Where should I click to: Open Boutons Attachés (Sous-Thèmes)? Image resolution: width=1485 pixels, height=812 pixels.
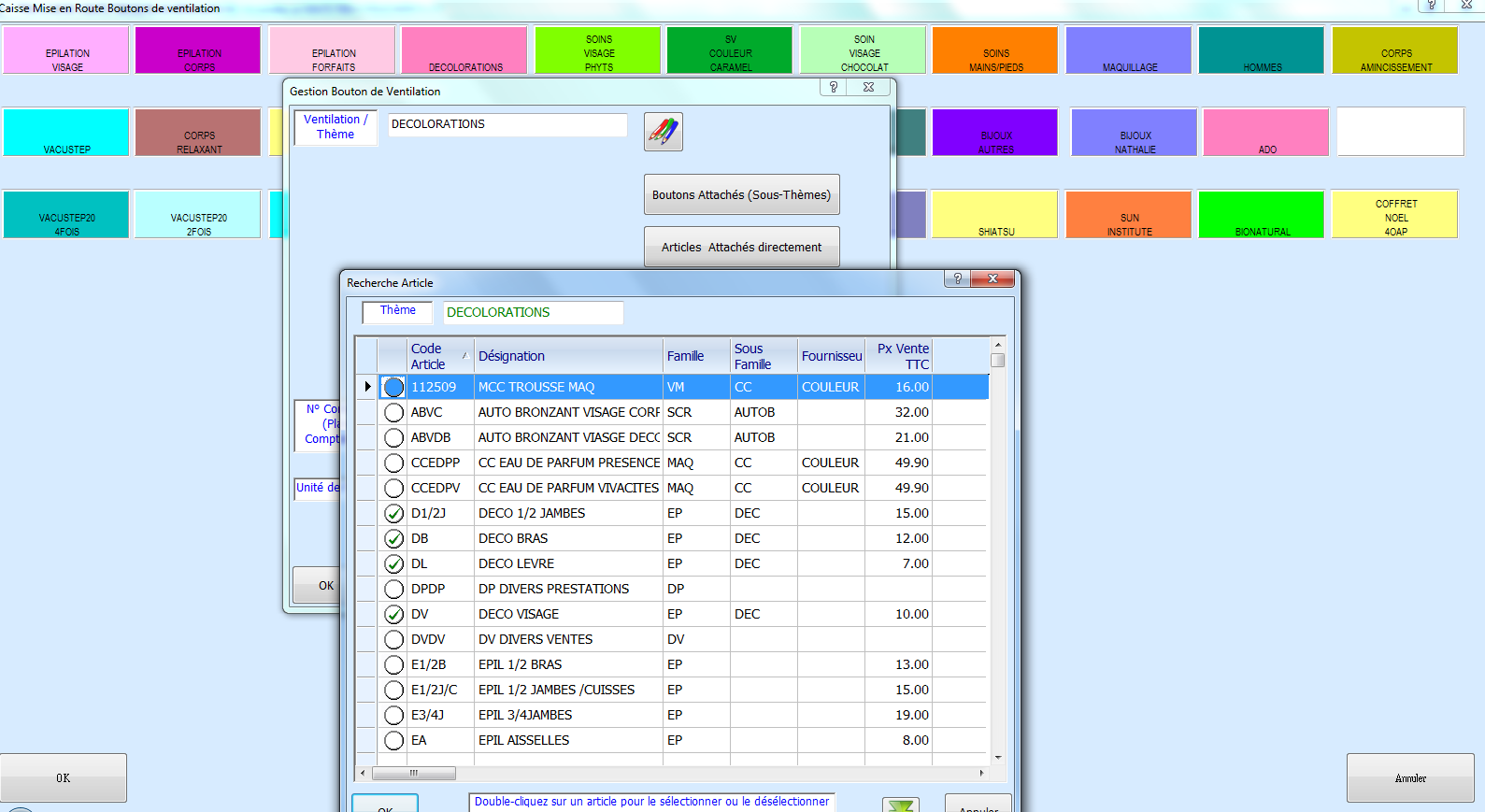coord(741,194)
